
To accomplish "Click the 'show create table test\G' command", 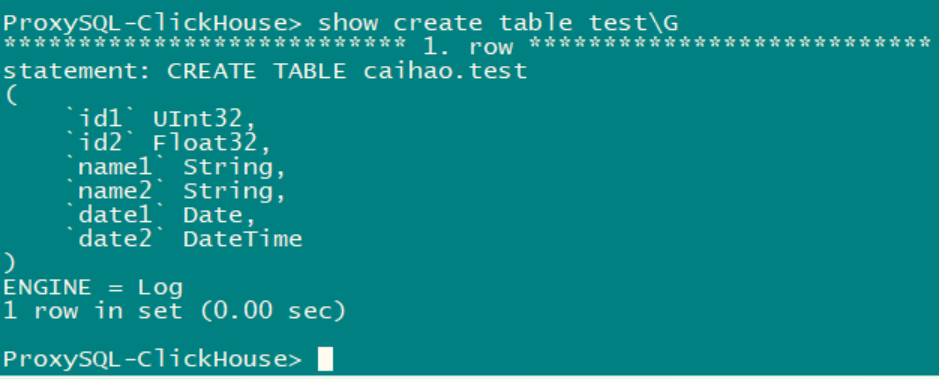I will (498, 23).
